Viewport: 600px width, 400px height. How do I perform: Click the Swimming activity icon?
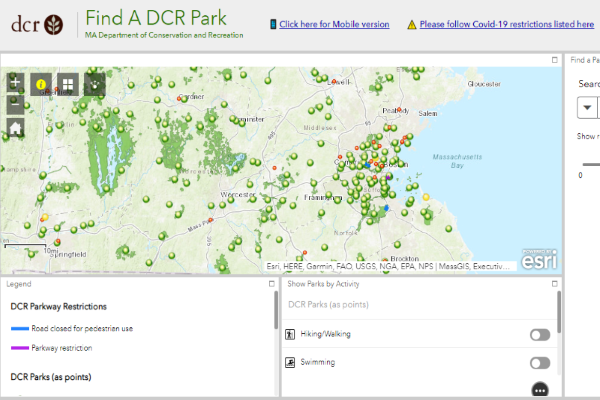click(x=291, y=363)
